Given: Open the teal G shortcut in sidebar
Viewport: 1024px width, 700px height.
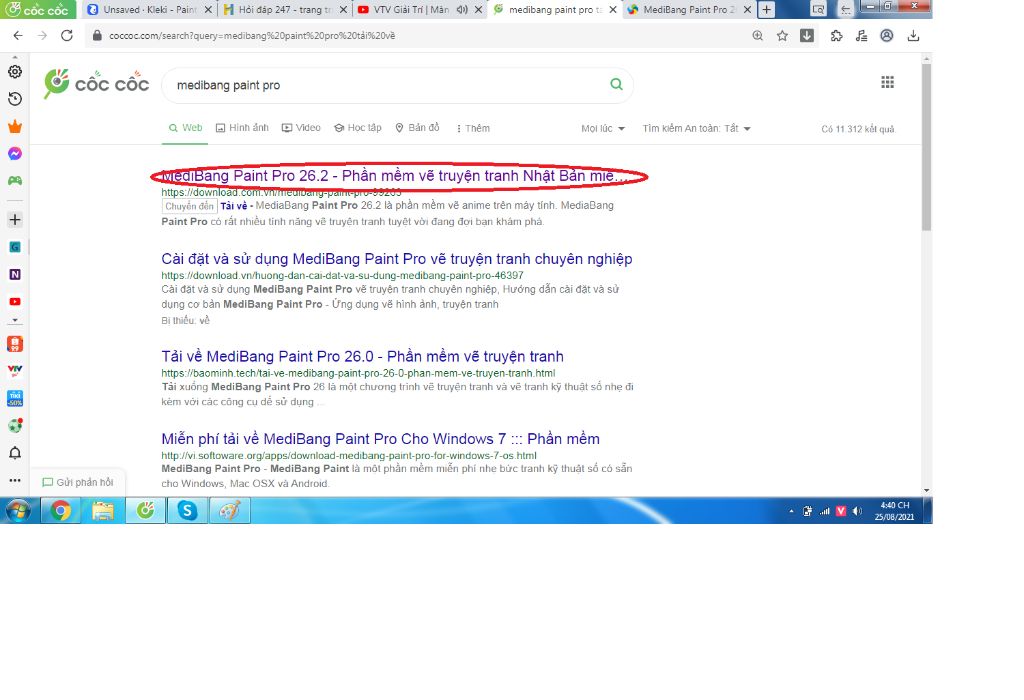Looking at the screenshot, I should point(15,247).
